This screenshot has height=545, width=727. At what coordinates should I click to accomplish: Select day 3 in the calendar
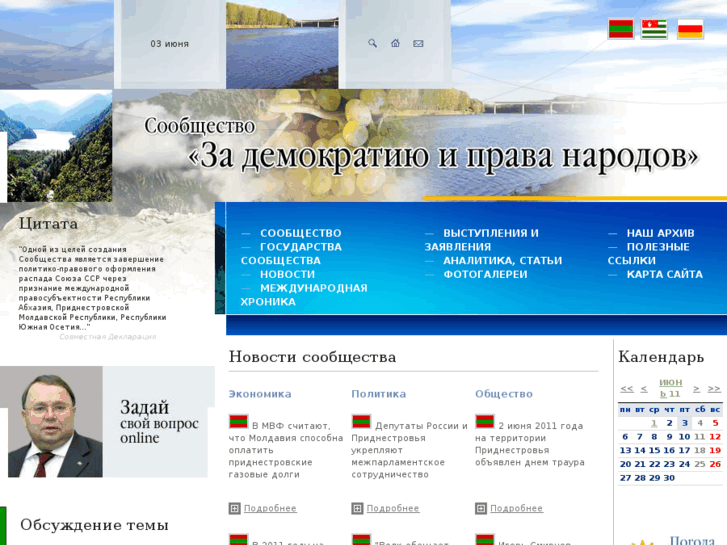[x=685, y=423]
